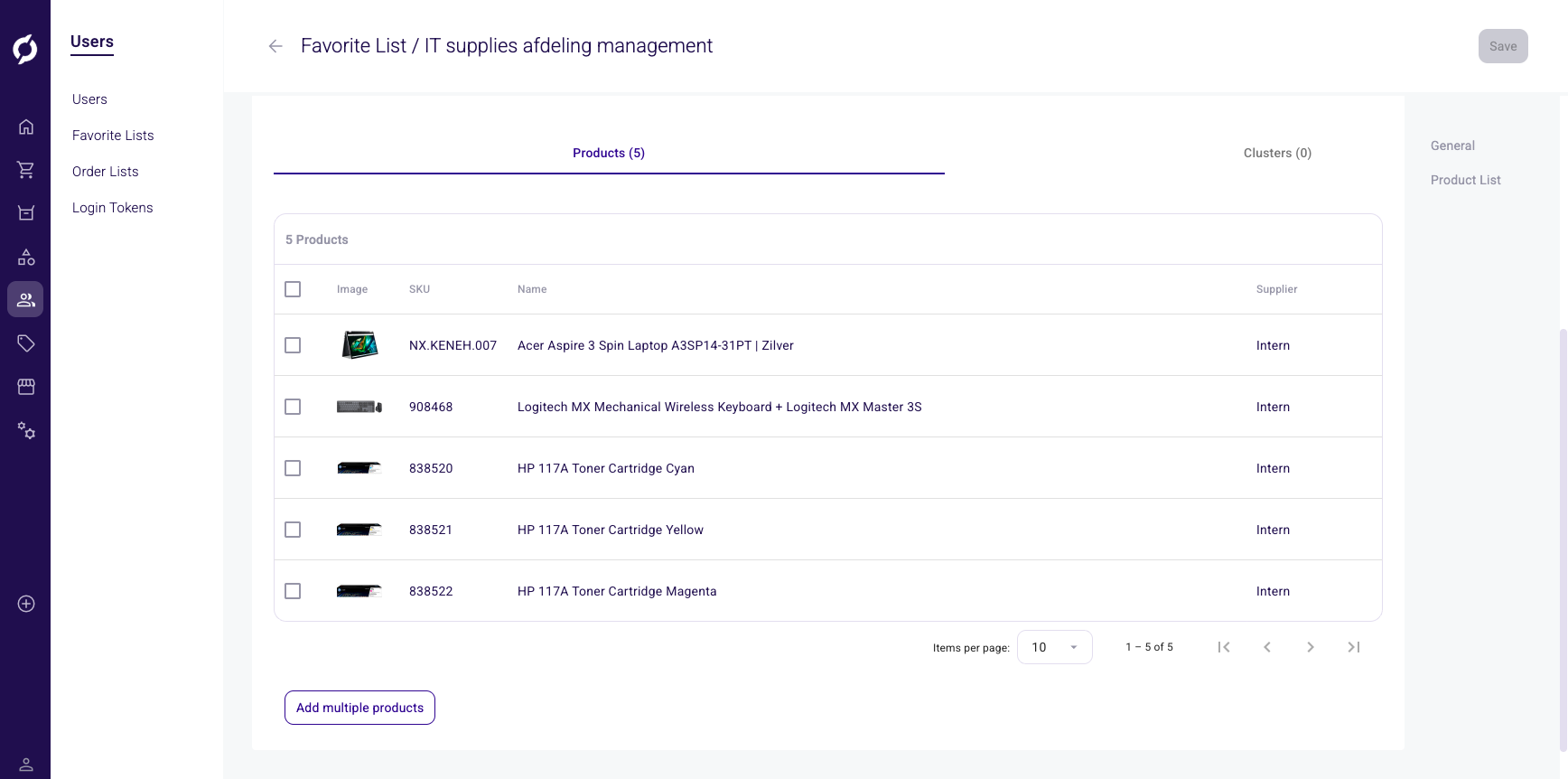Open the account profile icon at sidebar bottom
This screenshot has width=1568, height=779.
[x=26, y=765]
